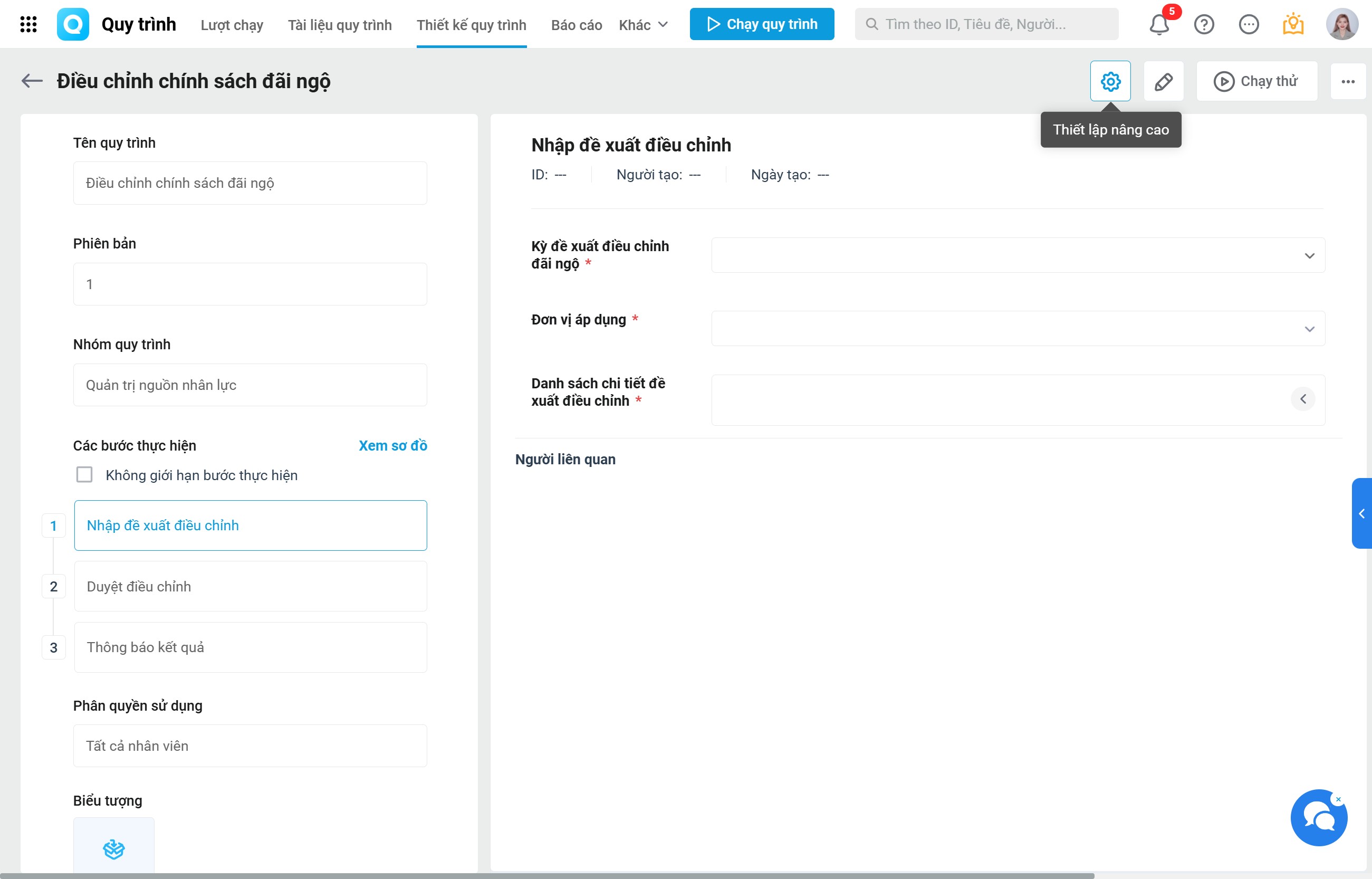Open advanced settings gear icon
This screenshot has width=1372, height=879.
[x=1110, y=81]
